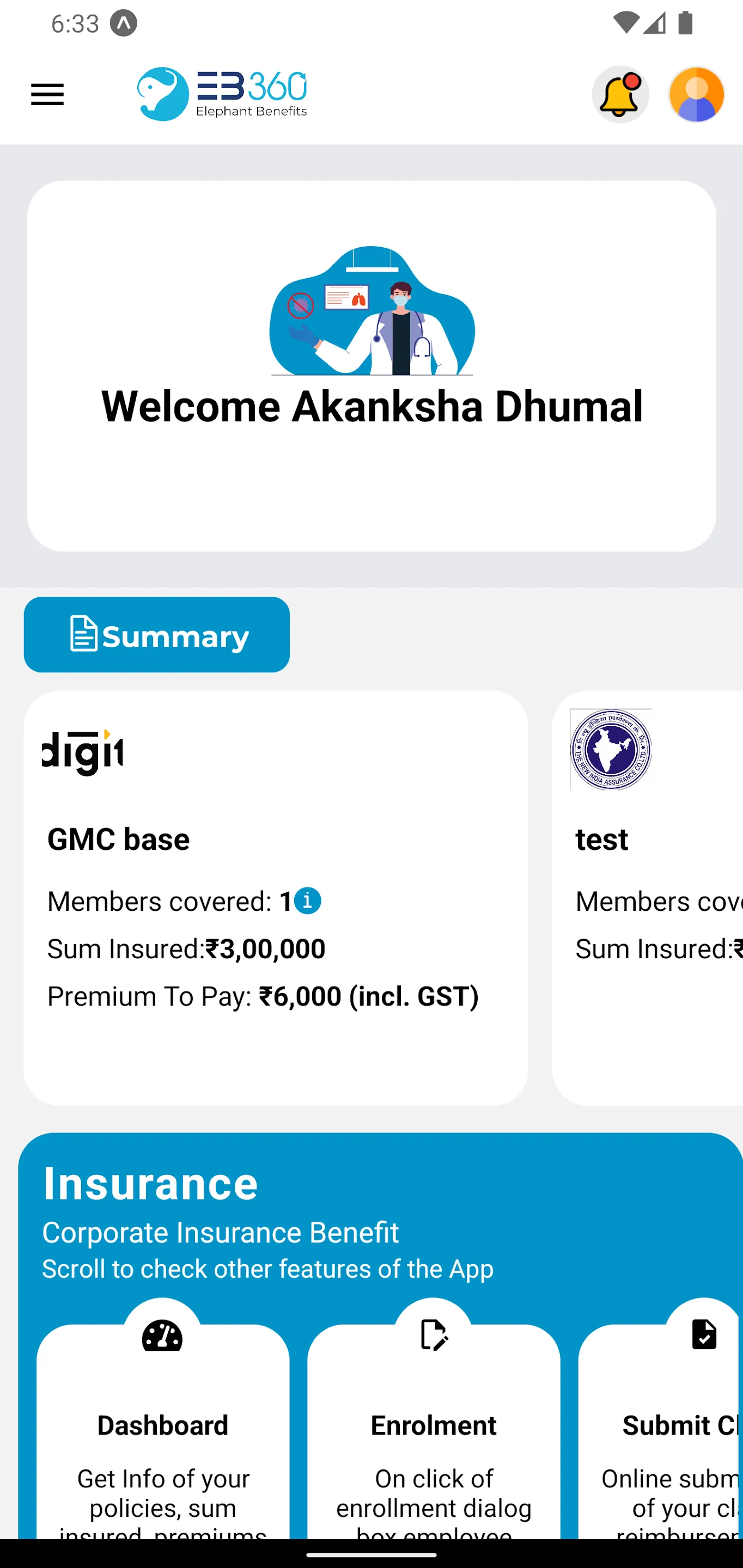The image size is (743, 1568).
Task: Tap the doctor illustration in welcome card
Action: tap(372, 310)
